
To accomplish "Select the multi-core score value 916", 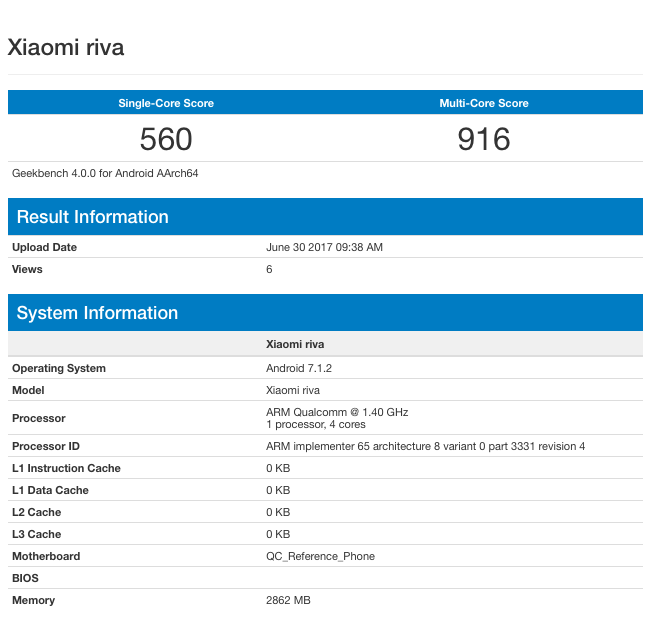I will click(x=484, y=139).
